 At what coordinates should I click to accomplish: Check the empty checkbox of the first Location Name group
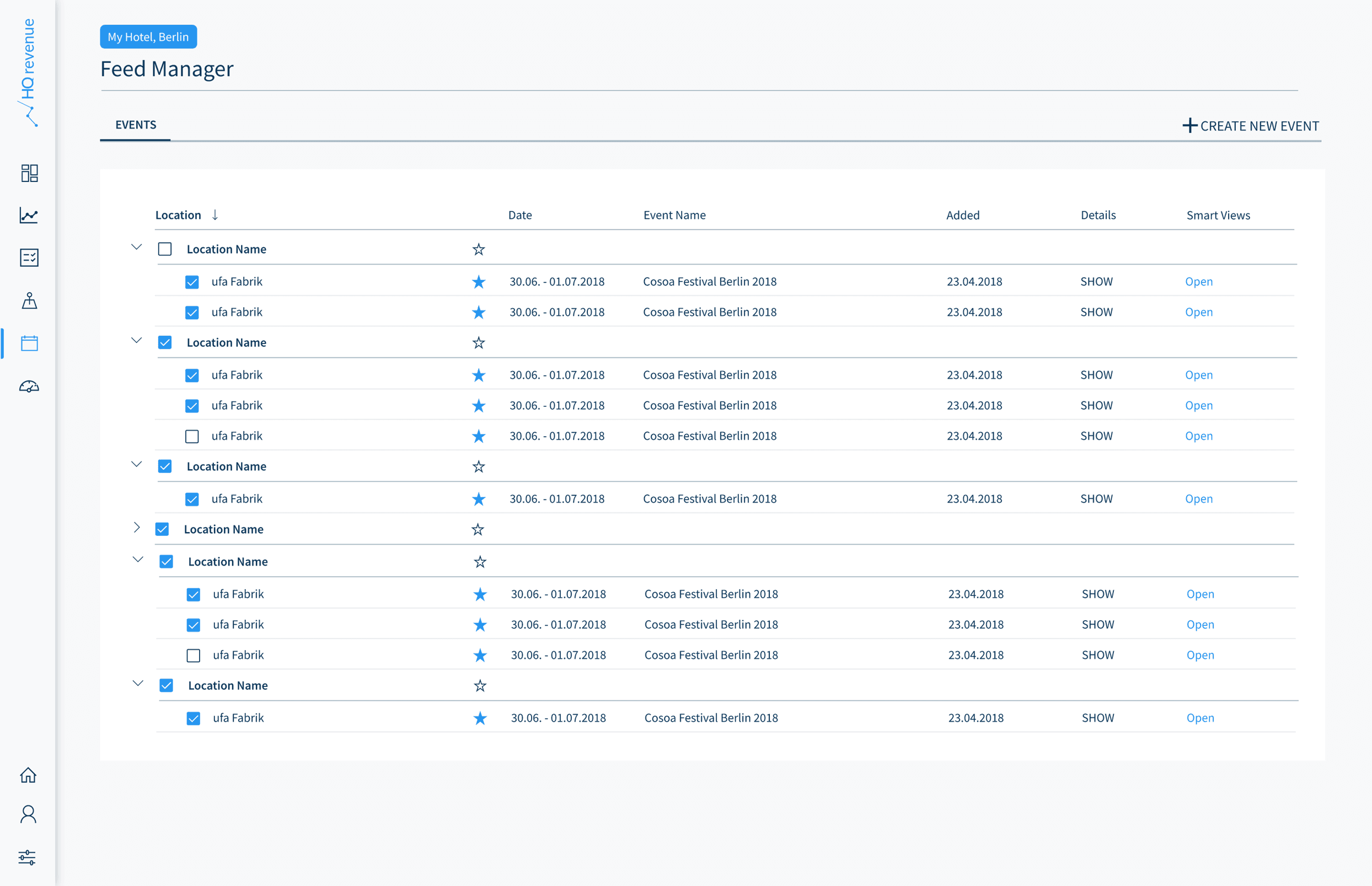(x=165, y=249)
